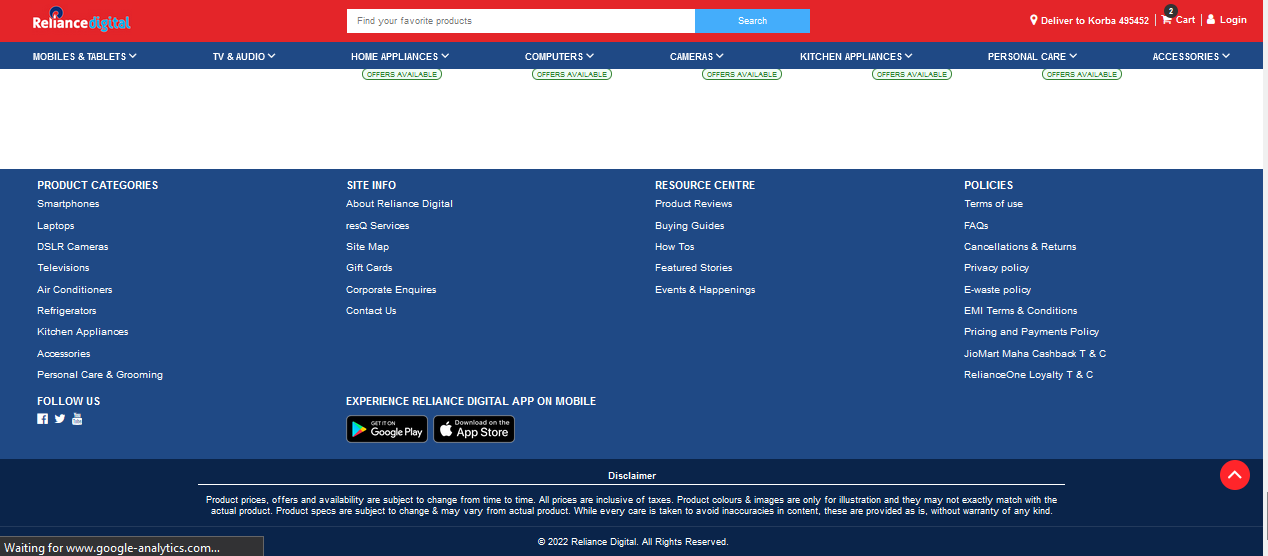Screen dimensions: 1268x556
Task: Expand the Accessories menu
Action: [1191, 57]
